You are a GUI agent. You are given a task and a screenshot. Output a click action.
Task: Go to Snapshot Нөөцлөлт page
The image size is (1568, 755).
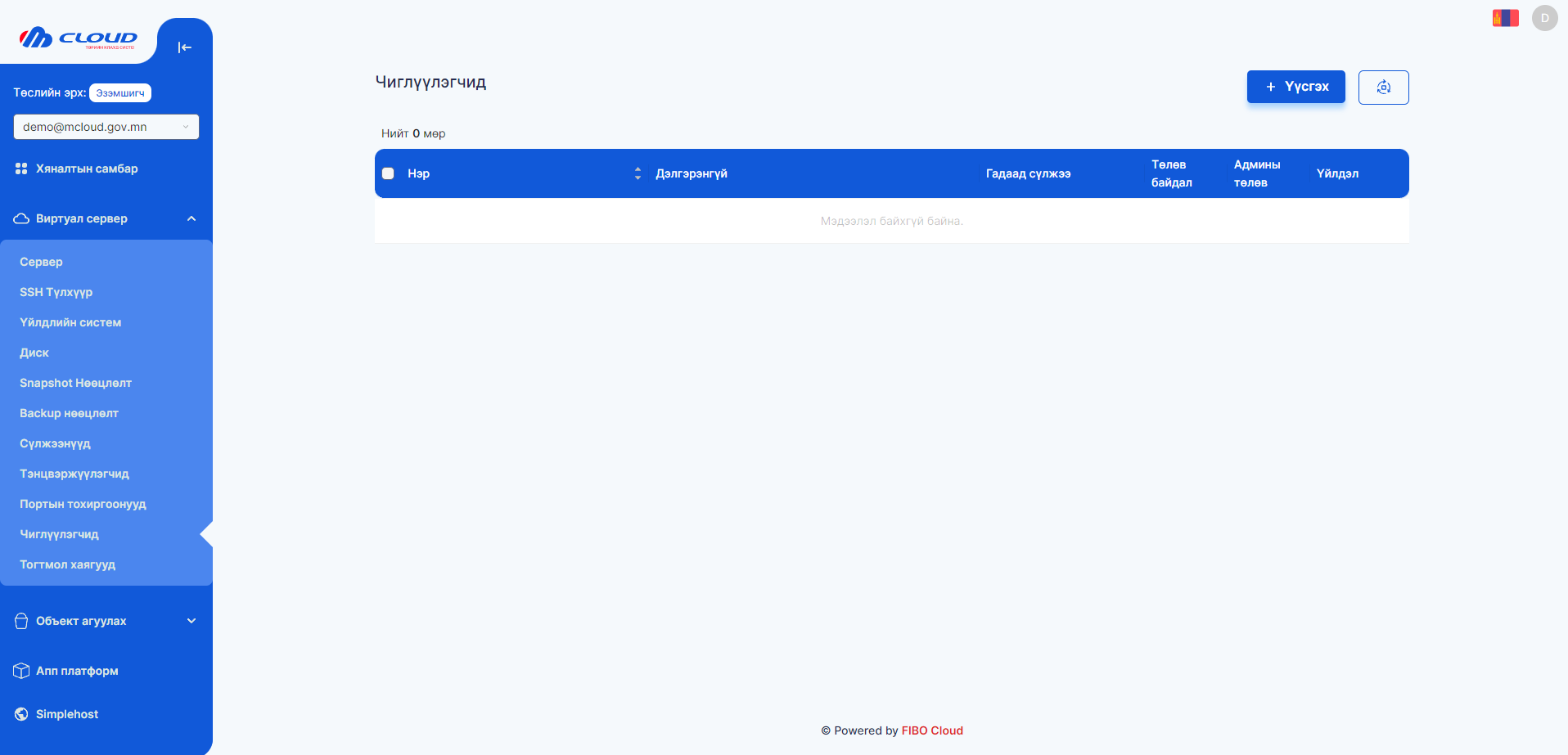click(75, 383)
